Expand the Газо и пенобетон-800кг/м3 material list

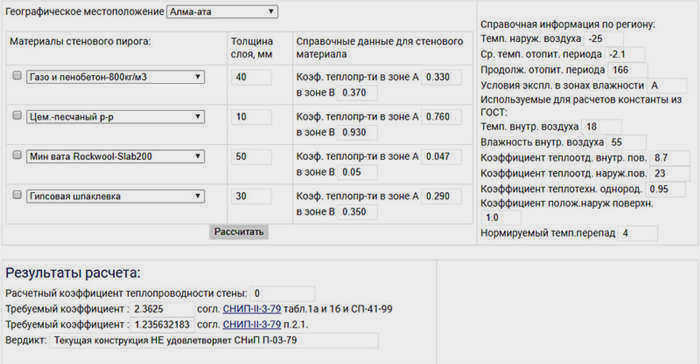pos(116,77)
